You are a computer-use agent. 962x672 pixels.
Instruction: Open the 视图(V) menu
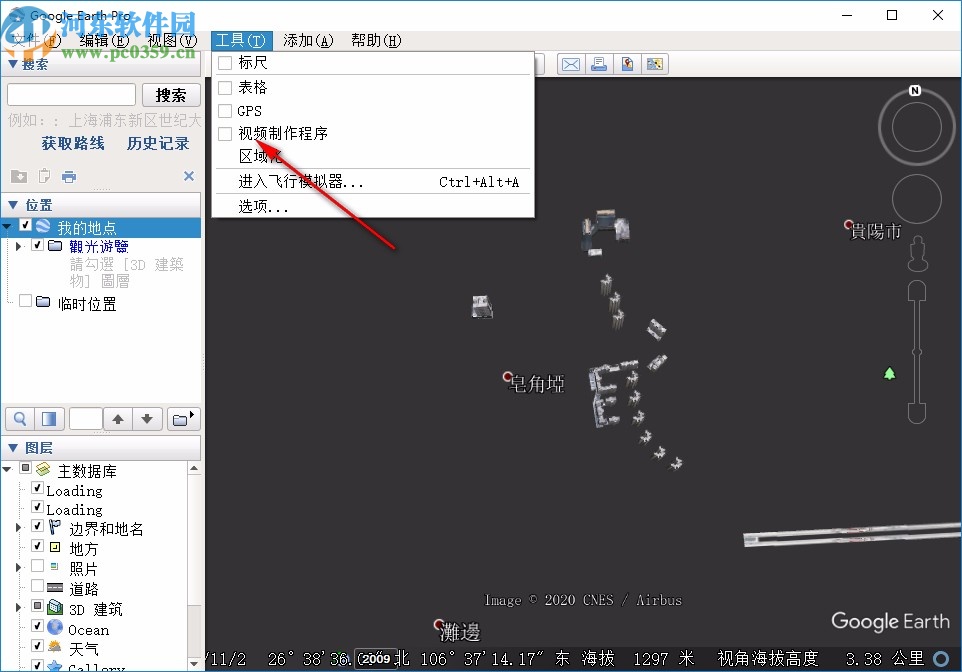coord(172,41)
